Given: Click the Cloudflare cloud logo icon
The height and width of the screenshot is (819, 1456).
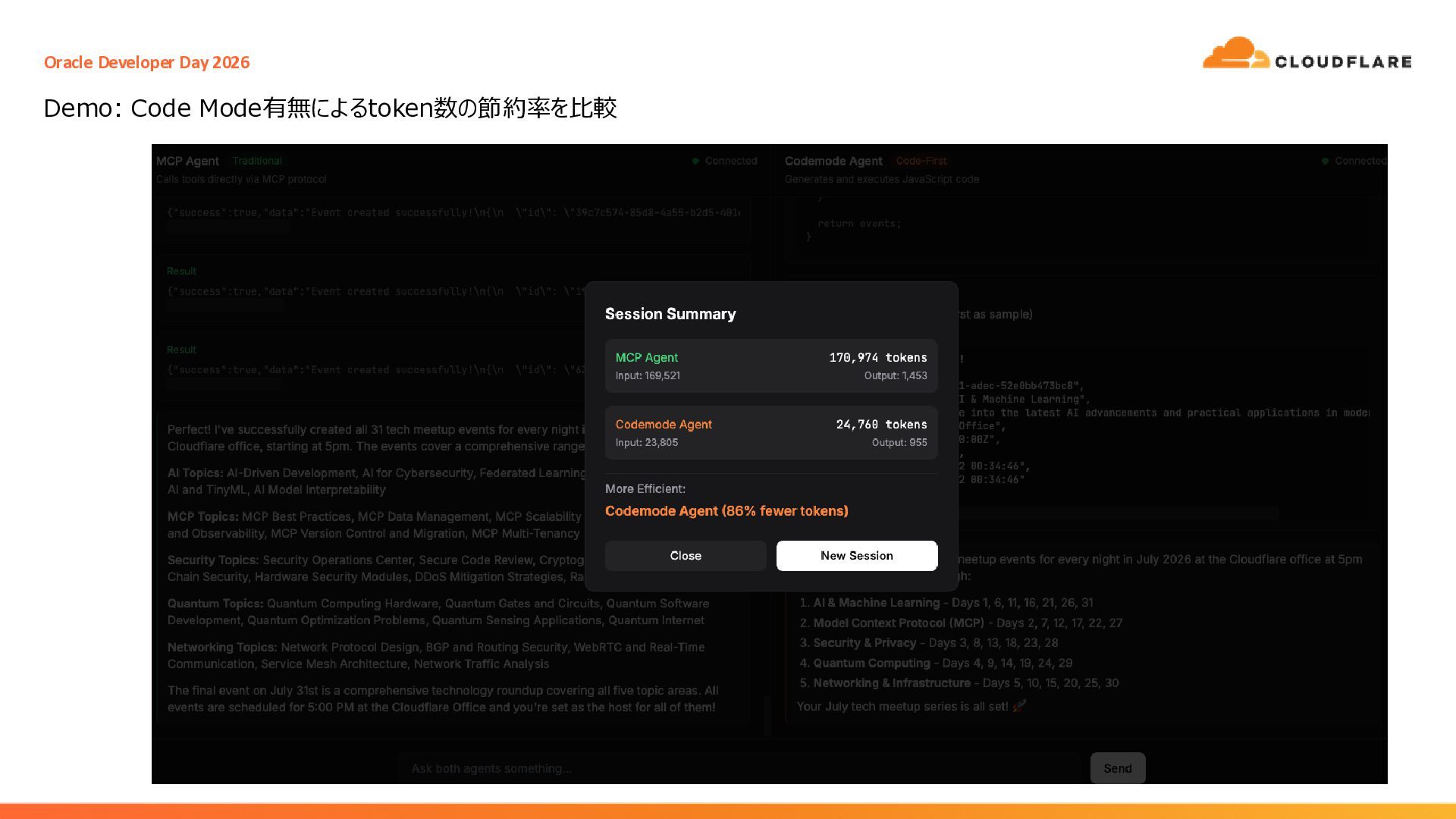Looking at the screenshot, I should pyautogui.click(x=1235, y=53).
